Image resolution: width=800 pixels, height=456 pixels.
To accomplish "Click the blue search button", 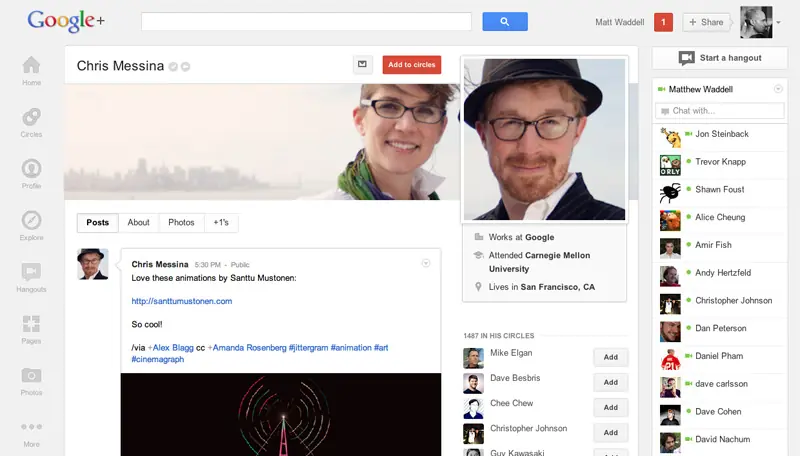I will [x=505, y=21].
